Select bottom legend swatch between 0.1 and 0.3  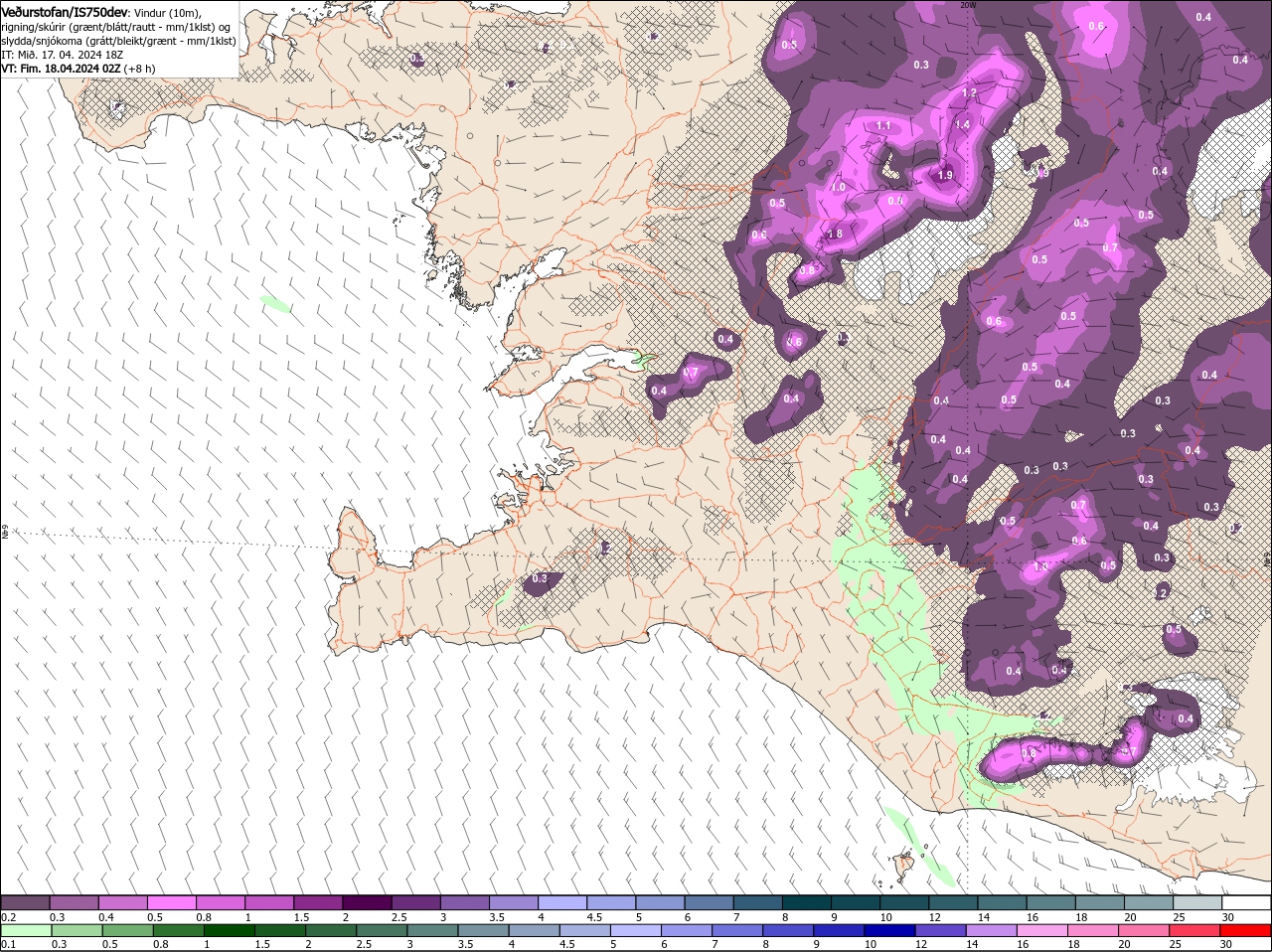tap(27, 931)
